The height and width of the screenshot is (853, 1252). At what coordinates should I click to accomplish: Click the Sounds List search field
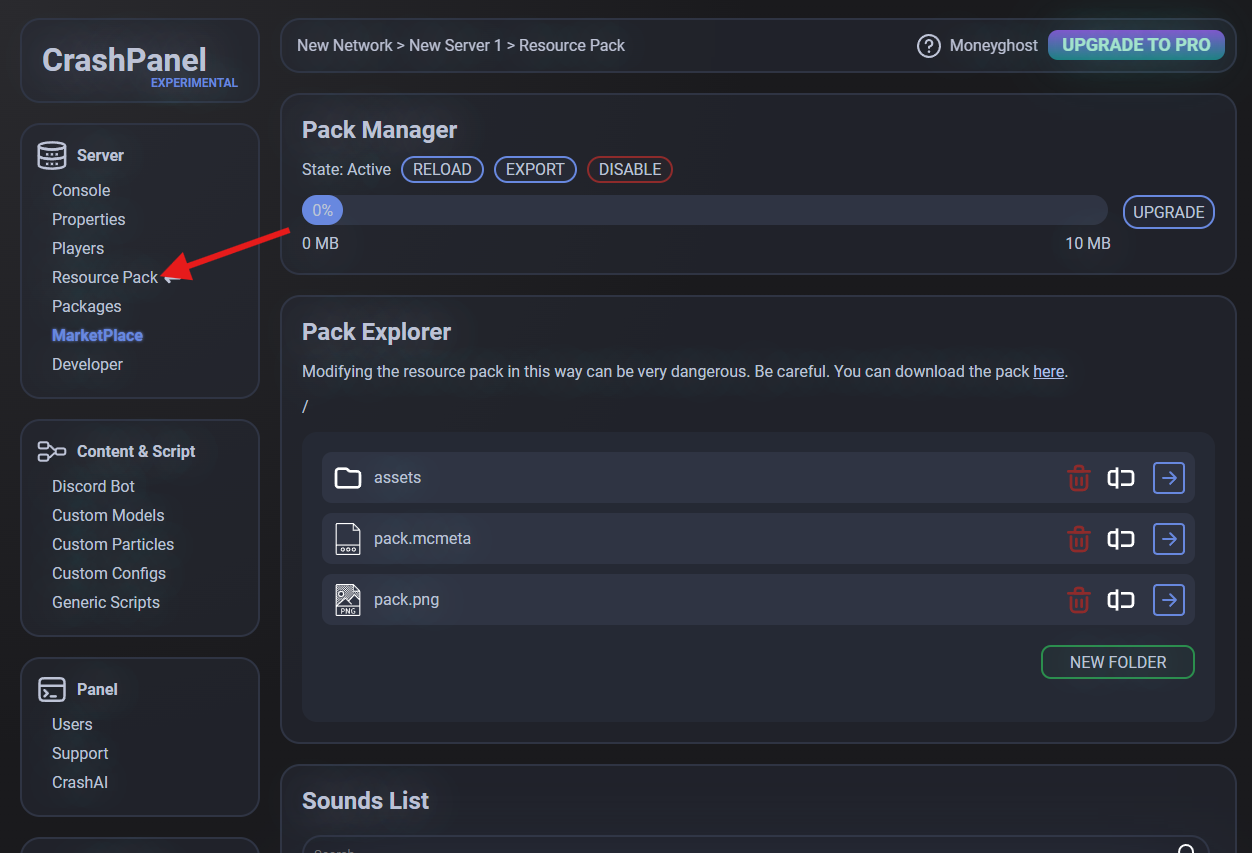click(x=740, y=847)
